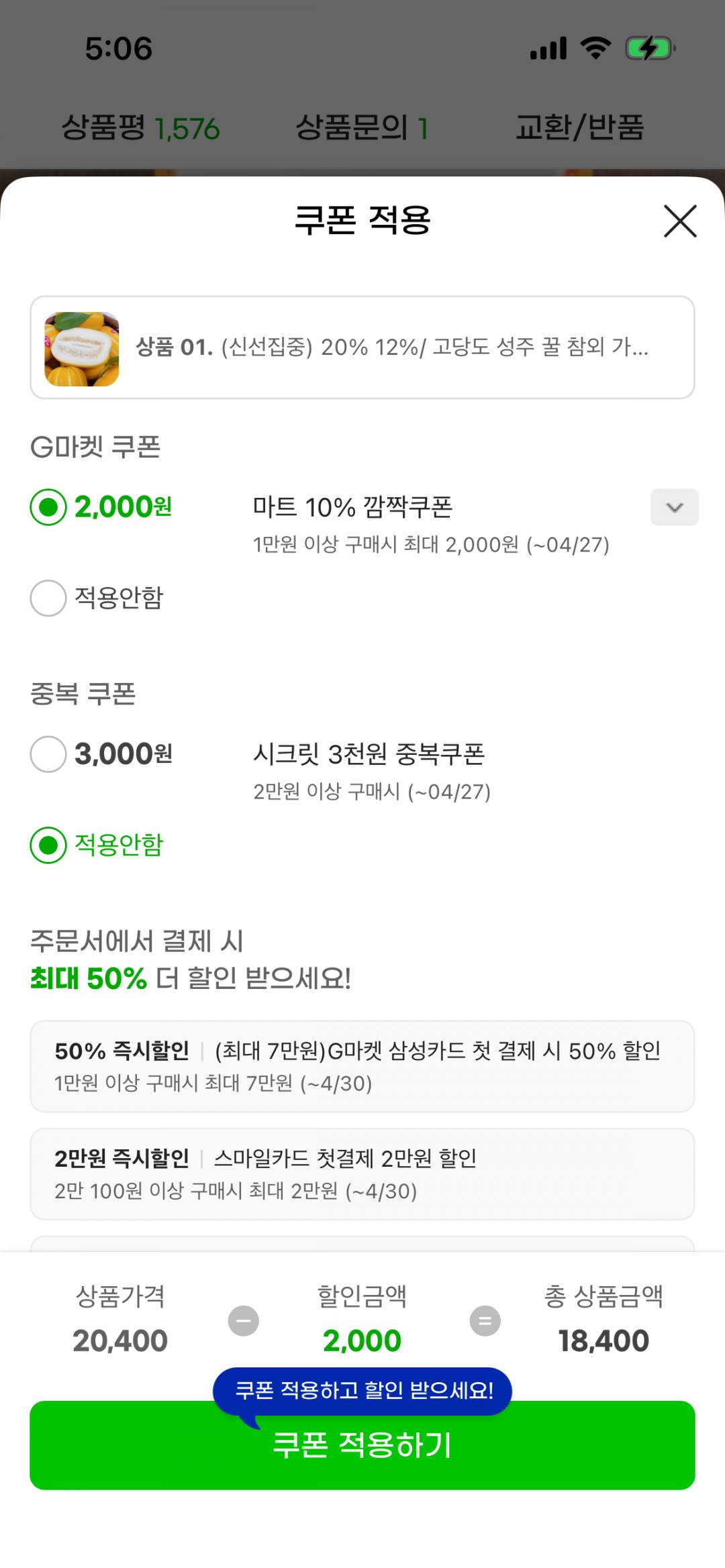Tap the 50% 즉시할인 삼성카드 offer
Screen dimensions: 725x1568
(362, 1066)
